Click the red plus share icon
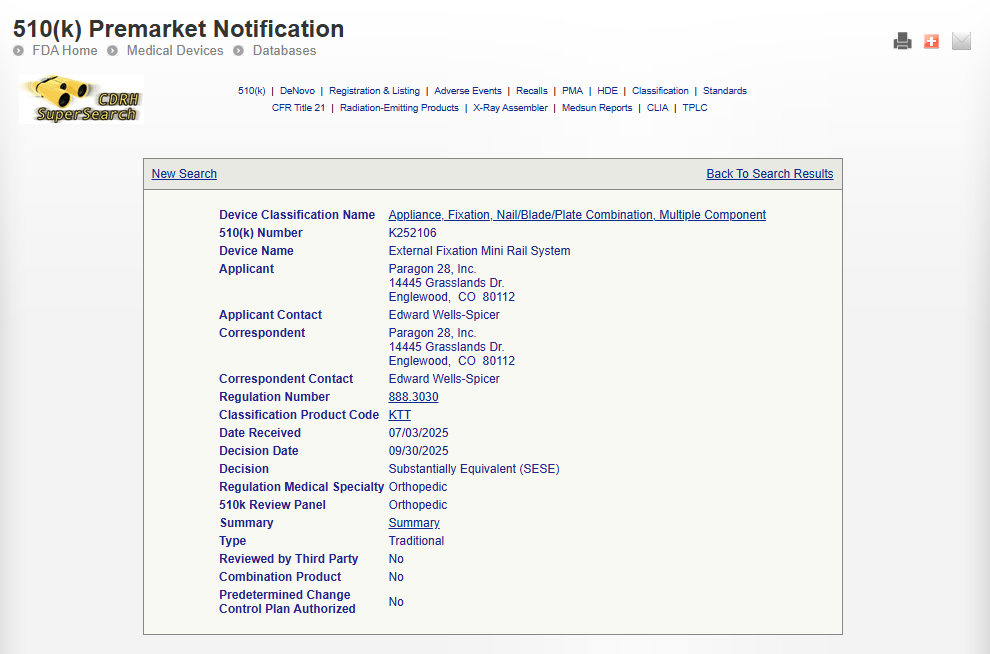This screenshot has height=654, width=990. 931,41
